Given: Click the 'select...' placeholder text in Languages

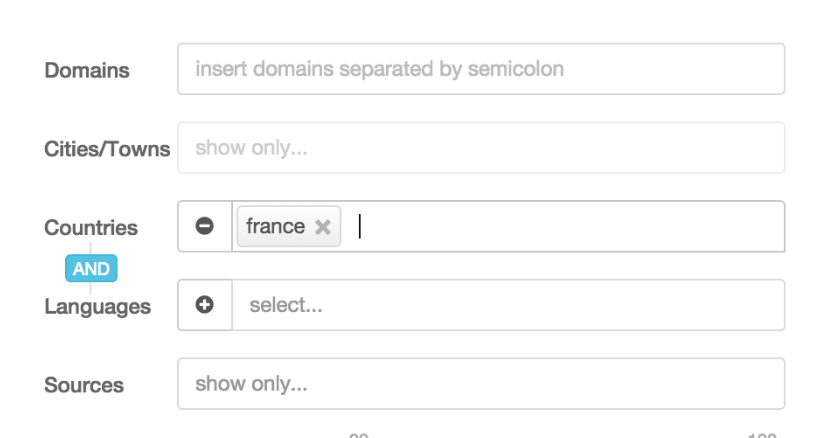Looking at the screenshot, I should [286, 305].
